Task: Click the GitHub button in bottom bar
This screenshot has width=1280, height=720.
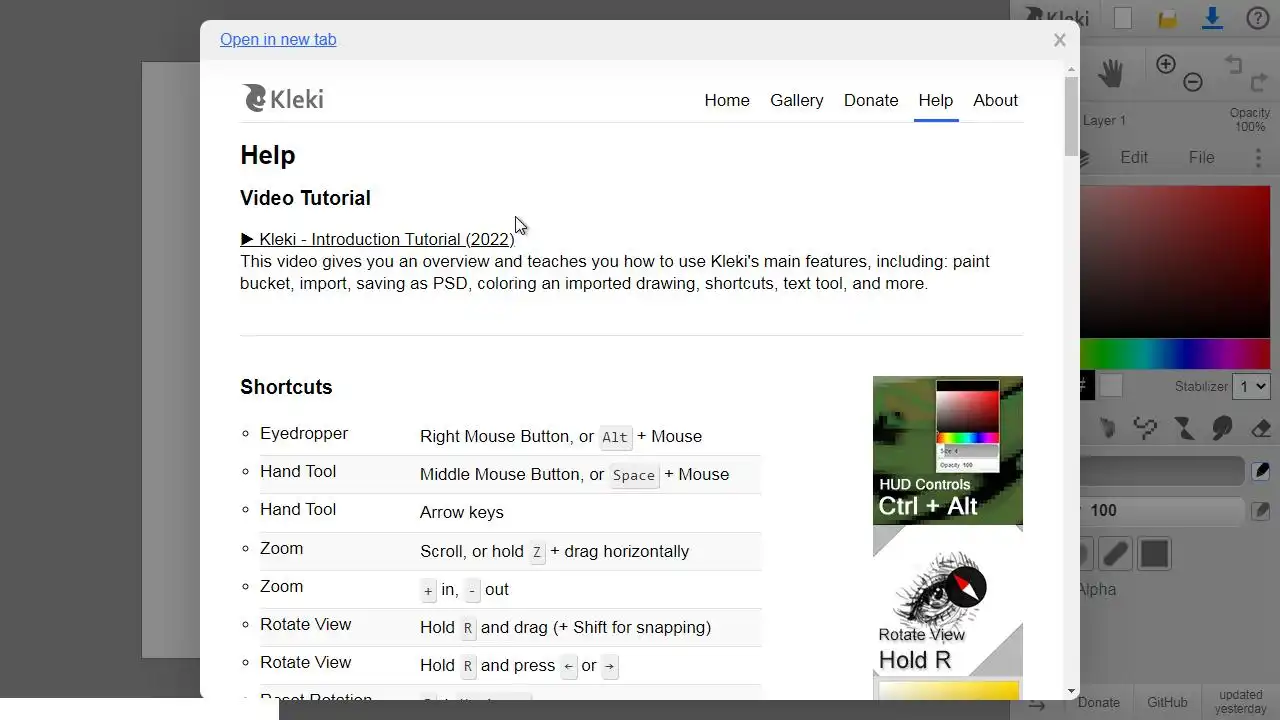Action: (x=1167, y=702)
